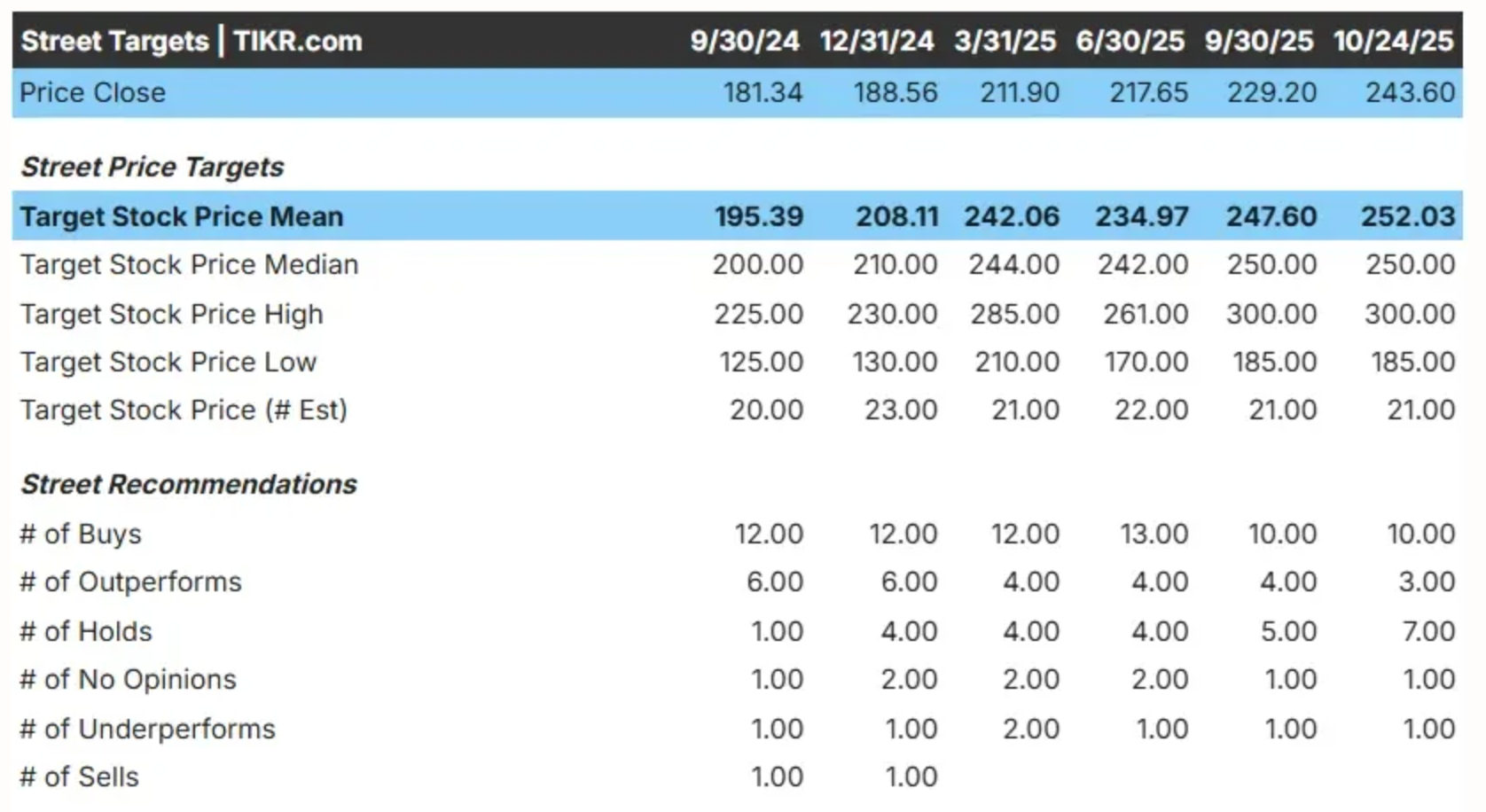Click the Target Stock Price Median label
This screenshot has height=812, width=1486.
point(189,264)
